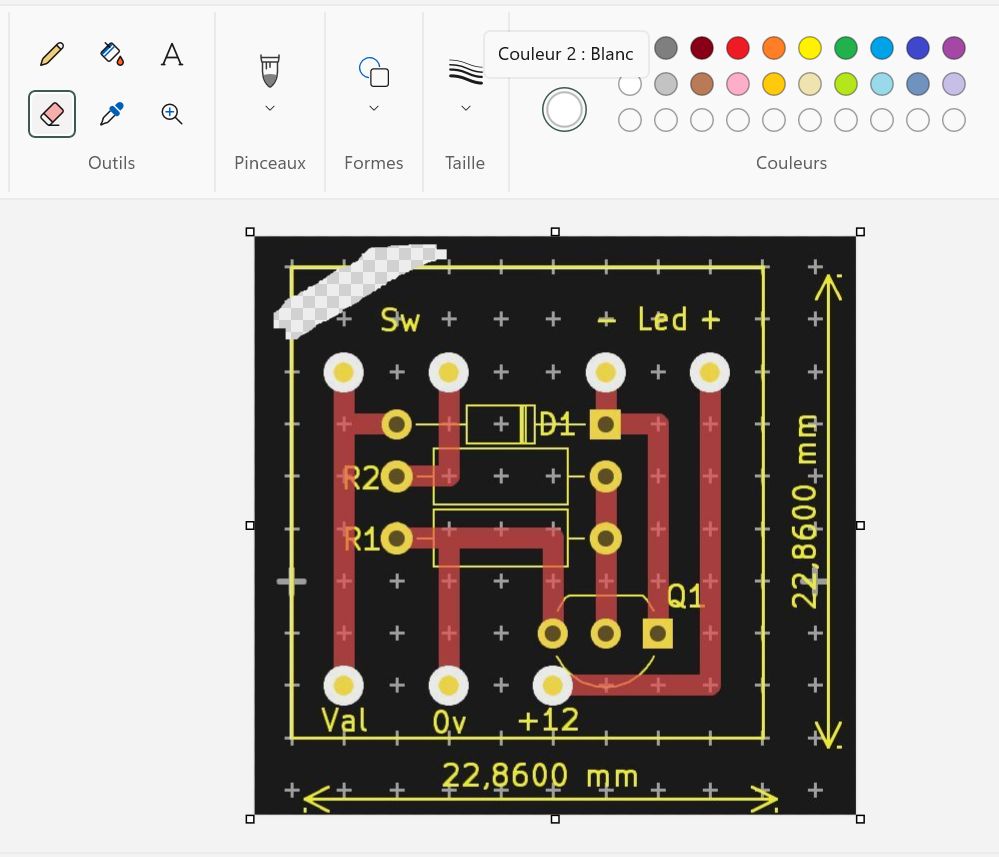Screen dimensions: 999x857
Task: Pick the turquoise blue color swatch
Action: pyautogui.click(x=882, y=48)
